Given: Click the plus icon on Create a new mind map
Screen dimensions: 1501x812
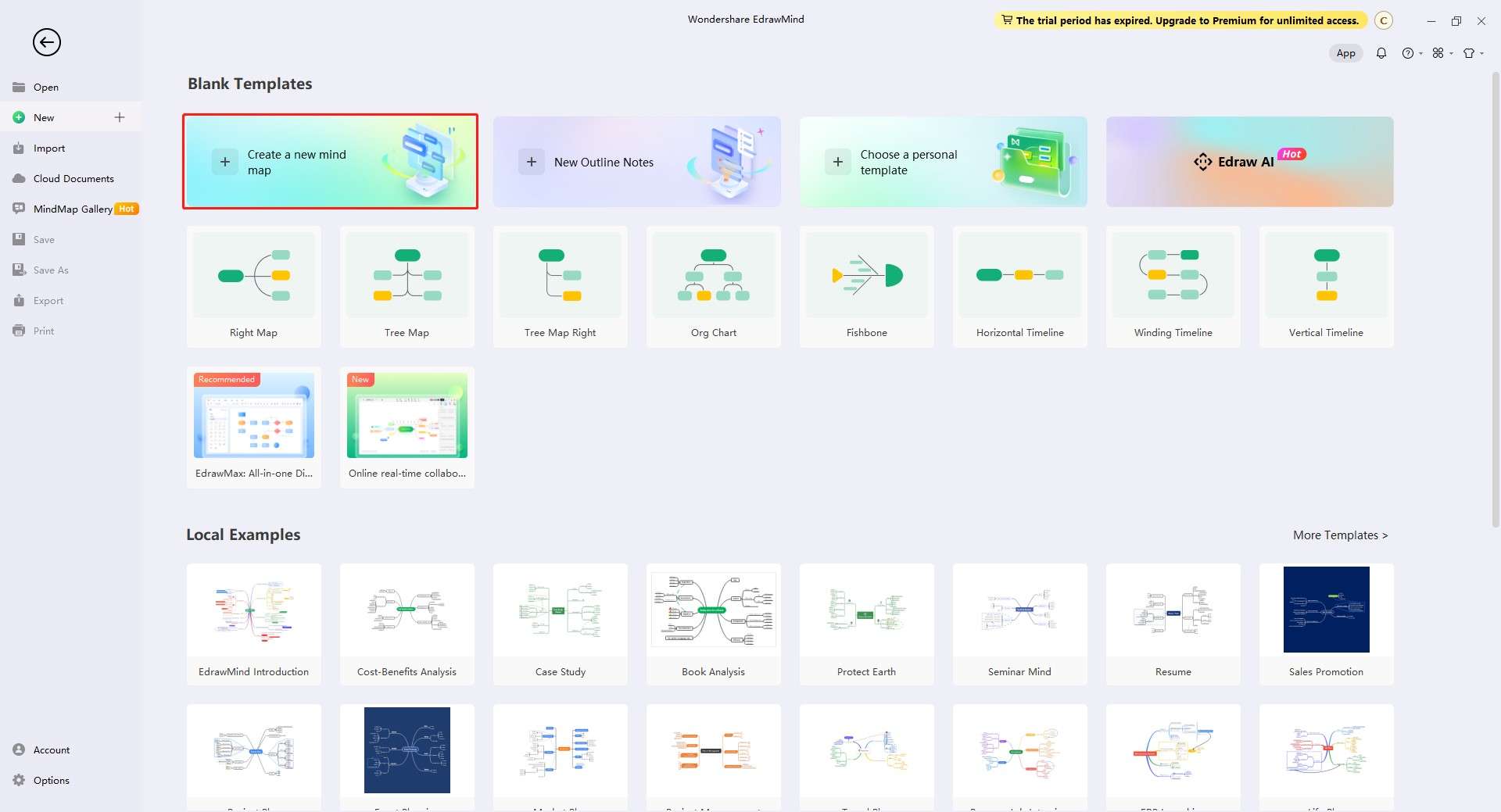Looking at the screenshot, I should pos(224,162).
